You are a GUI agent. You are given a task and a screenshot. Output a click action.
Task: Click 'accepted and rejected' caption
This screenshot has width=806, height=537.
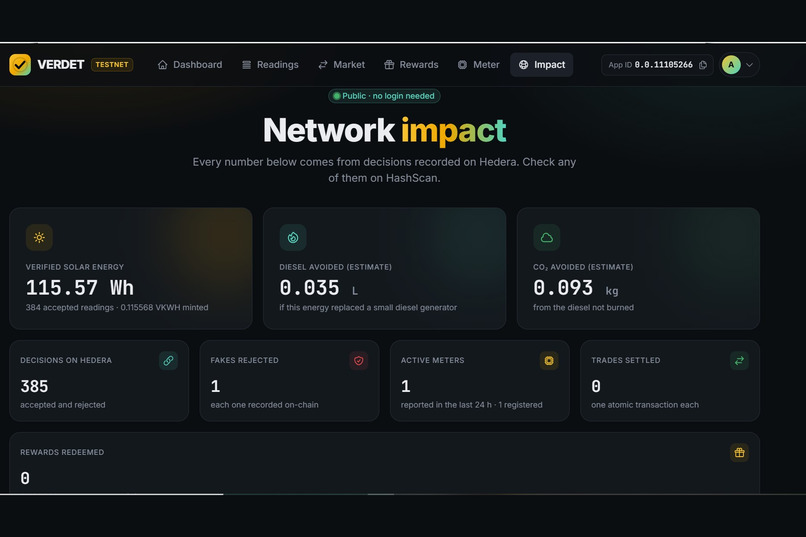[x=63, y=405]
